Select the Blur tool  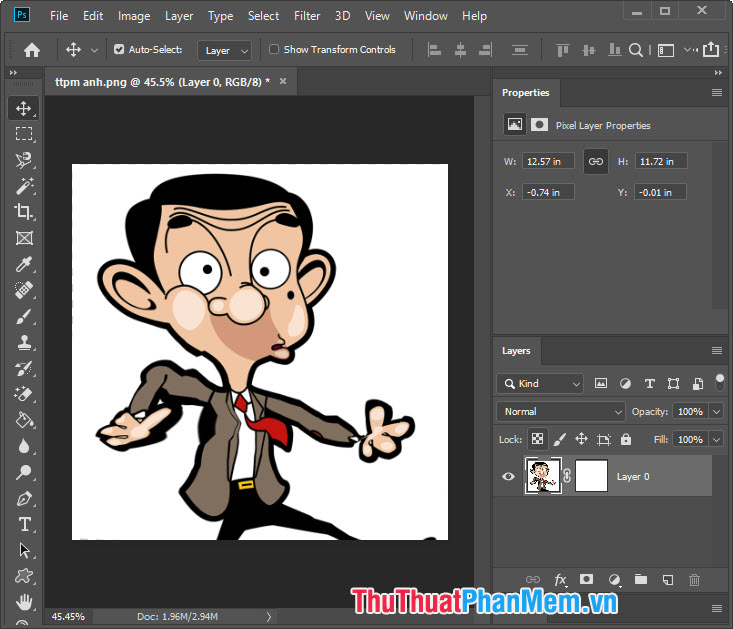[23, 446]
